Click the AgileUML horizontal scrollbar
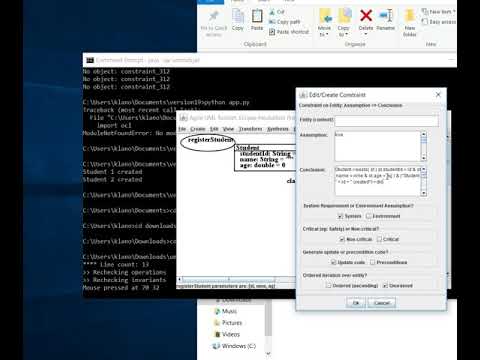The height and width of the screenshot is (360, 480). (230, 279)
